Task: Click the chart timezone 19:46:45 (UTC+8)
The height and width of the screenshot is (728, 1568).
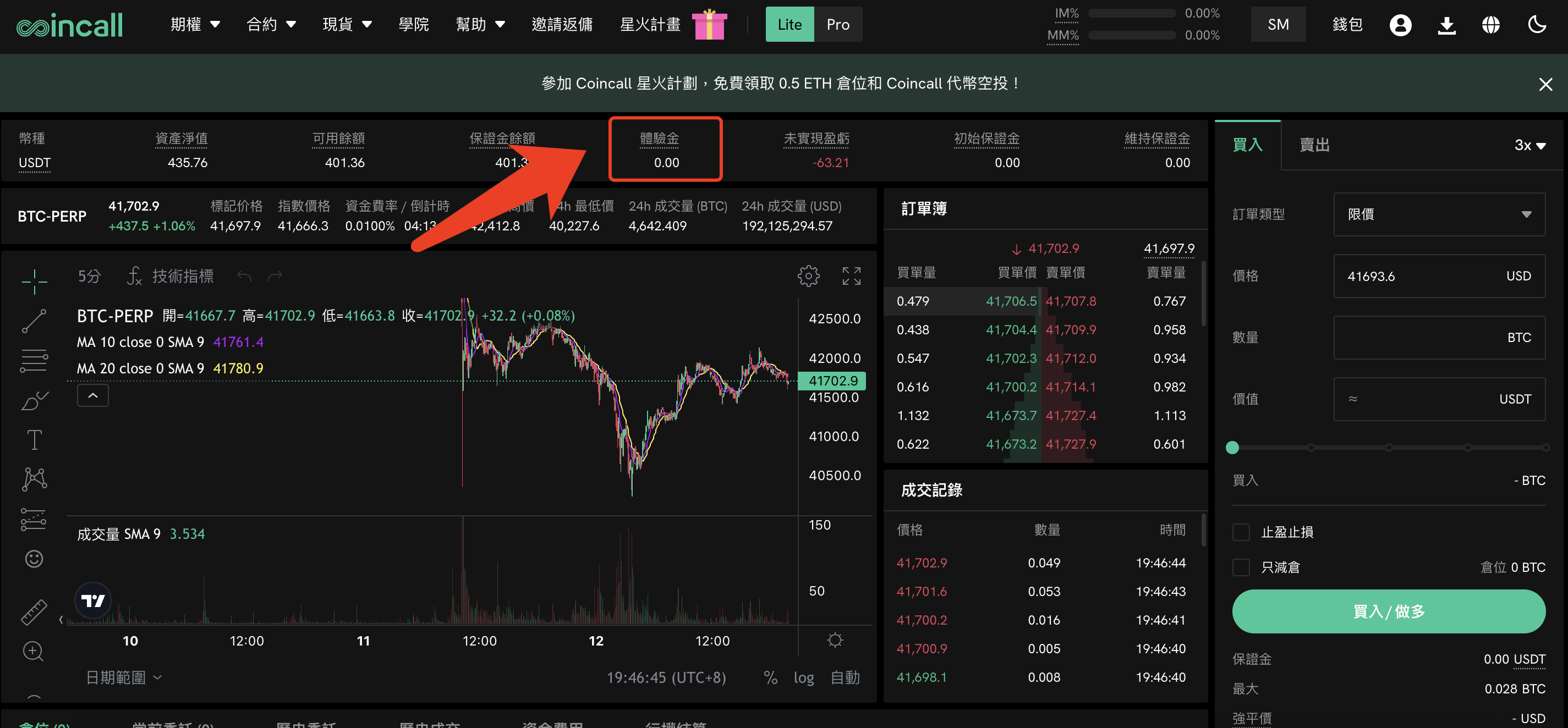Action: coord(666,677)
